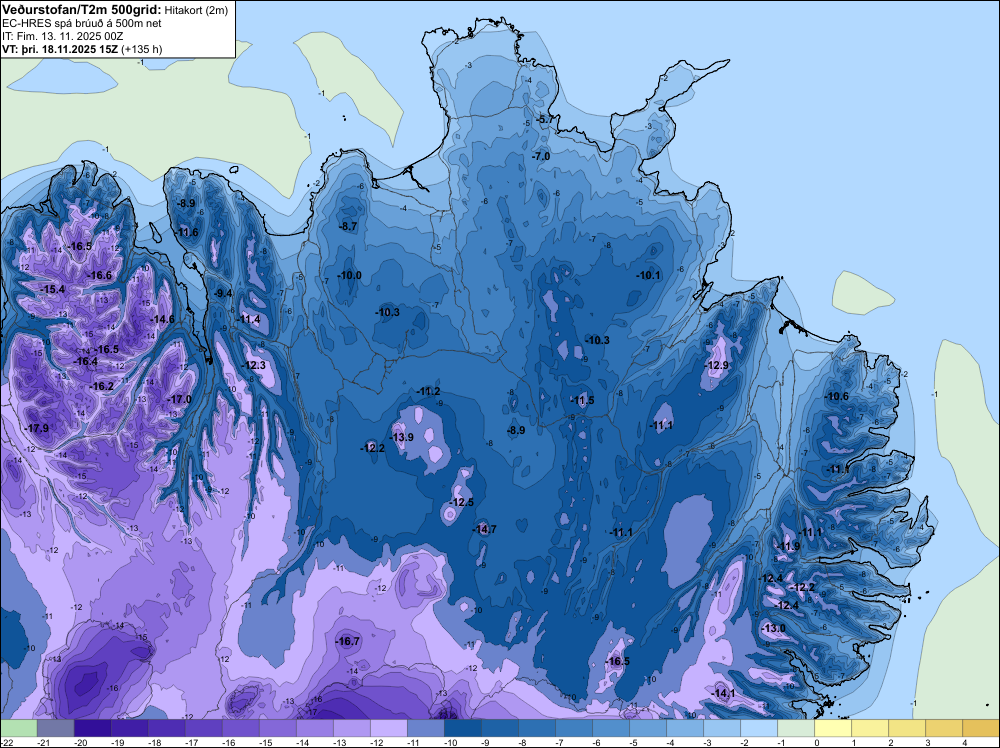Pick the -5 legend color swatch
1000x748 pixels.
point(647,728)
